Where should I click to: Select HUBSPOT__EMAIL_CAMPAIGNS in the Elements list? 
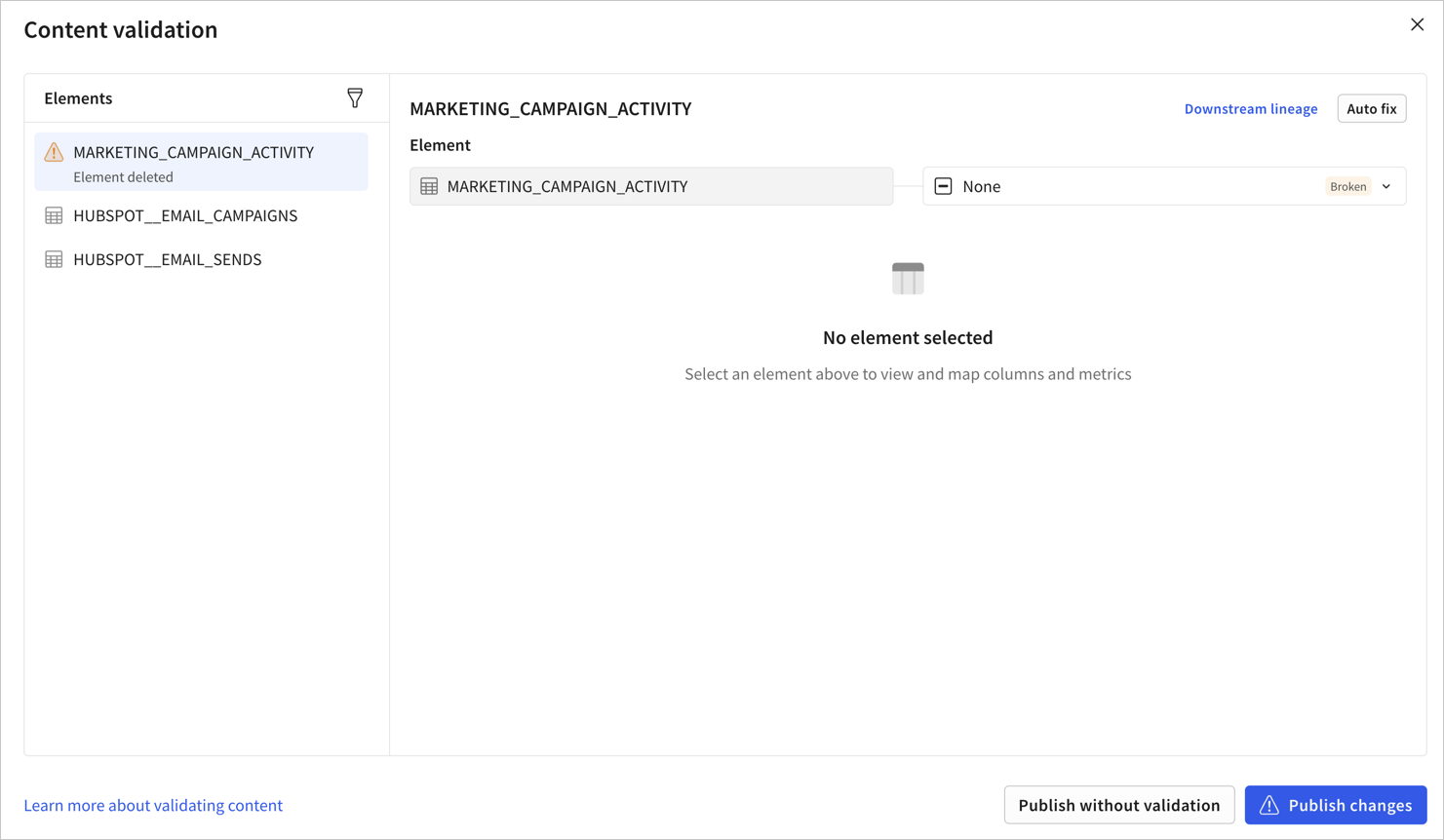coord(185,215)
